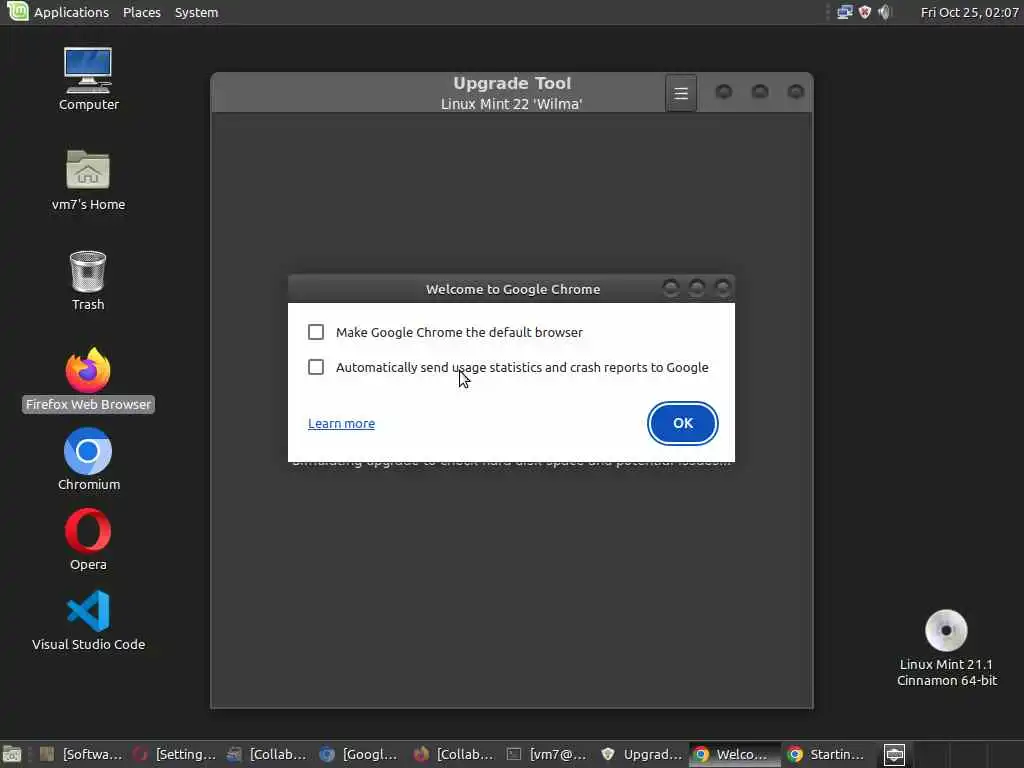This screenshot has width=1024, height=768.
Task: Click the clock showing Fri Oct 25, 02:07
Action: (x=969, y=12)
